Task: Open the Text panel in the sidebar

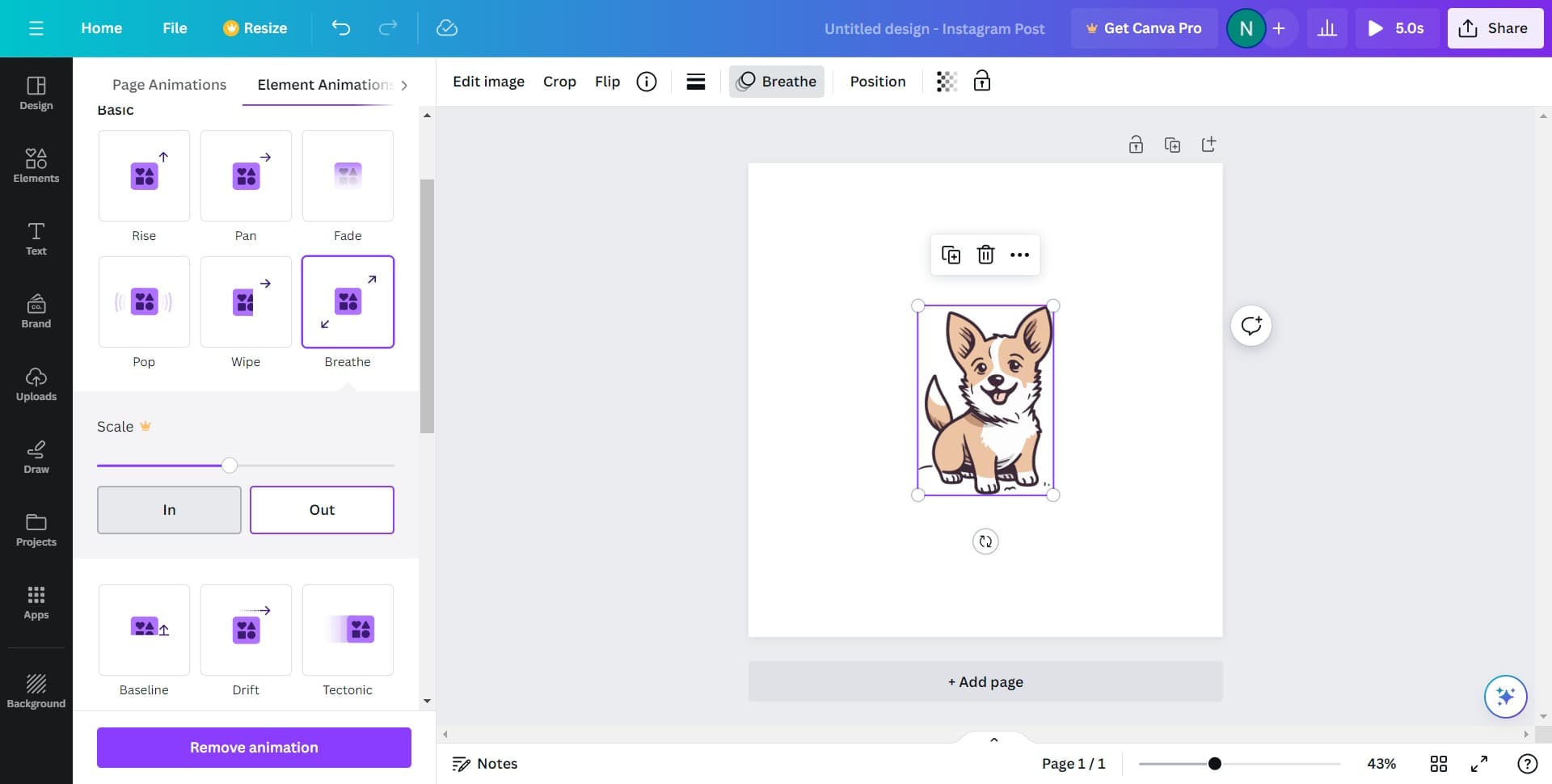Action: tap(36, 238)
